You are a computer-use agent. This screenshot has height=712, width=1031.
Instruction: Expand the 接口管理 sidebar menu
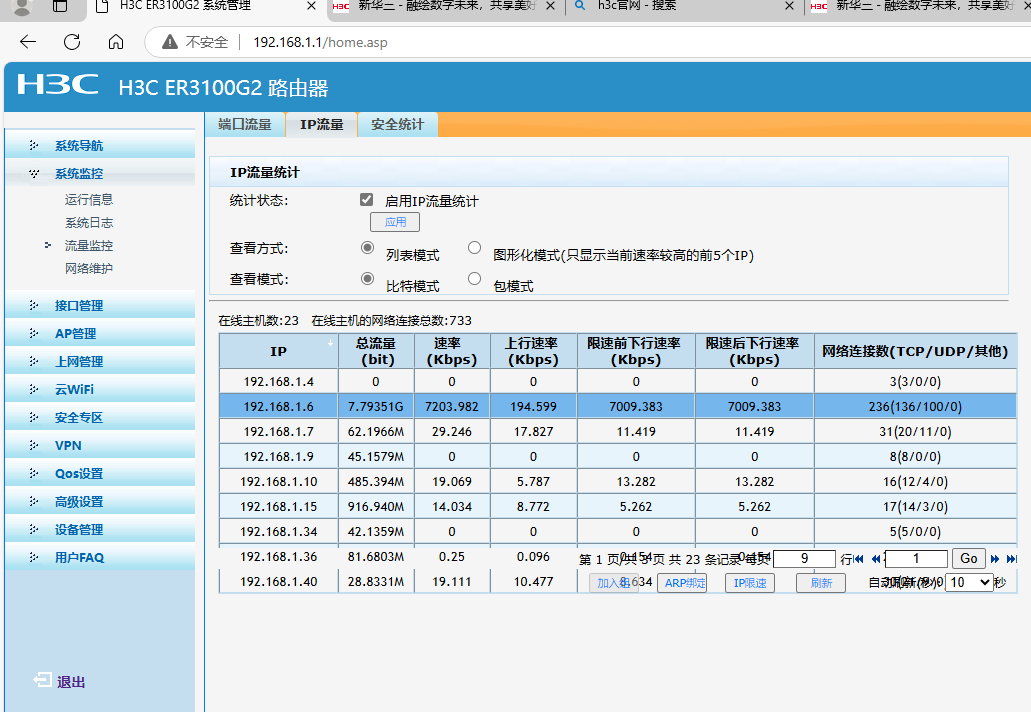click(x=79, y=306)
